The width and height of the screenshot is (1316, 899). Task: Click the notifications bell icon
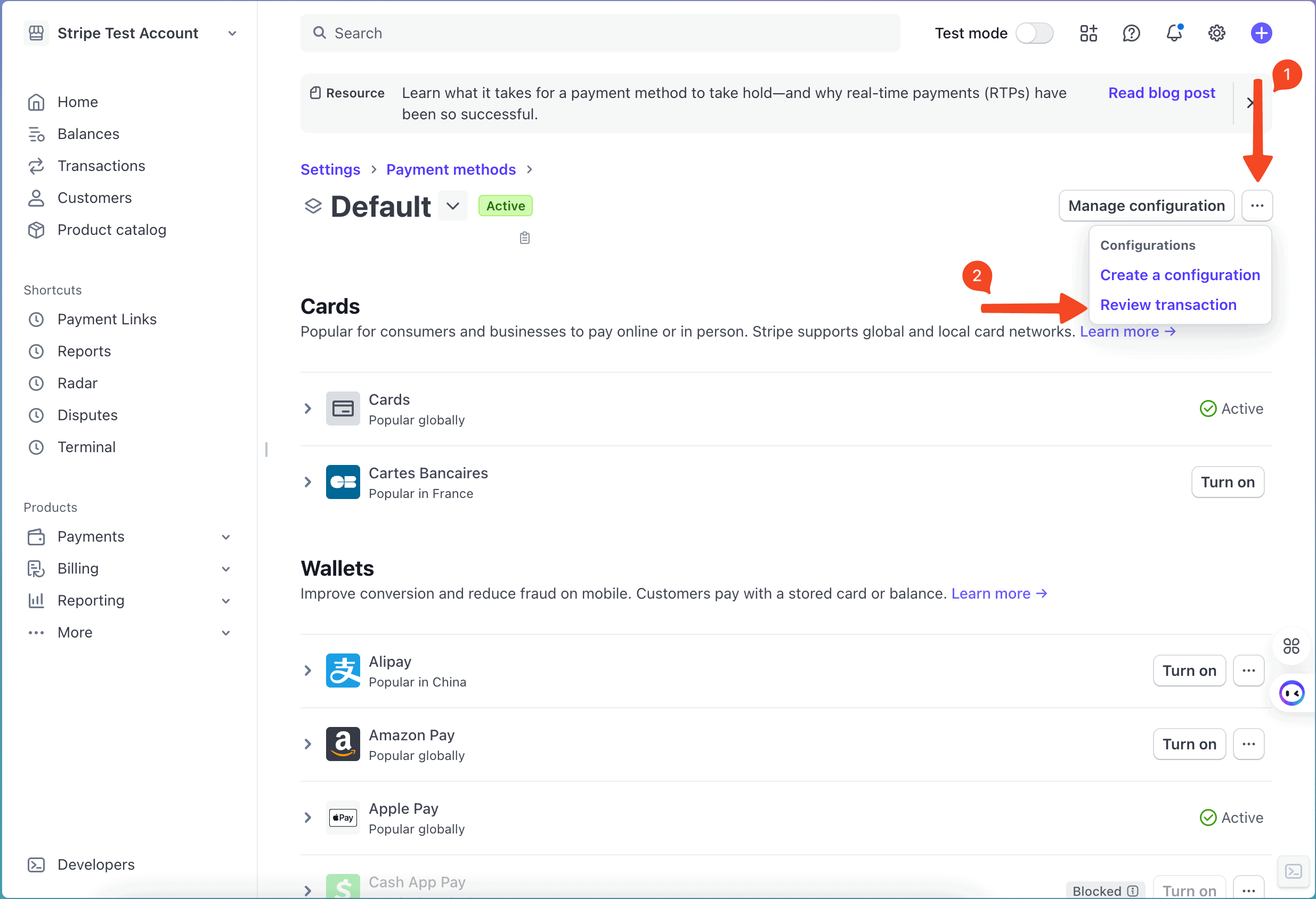[x=1174, y=34]
